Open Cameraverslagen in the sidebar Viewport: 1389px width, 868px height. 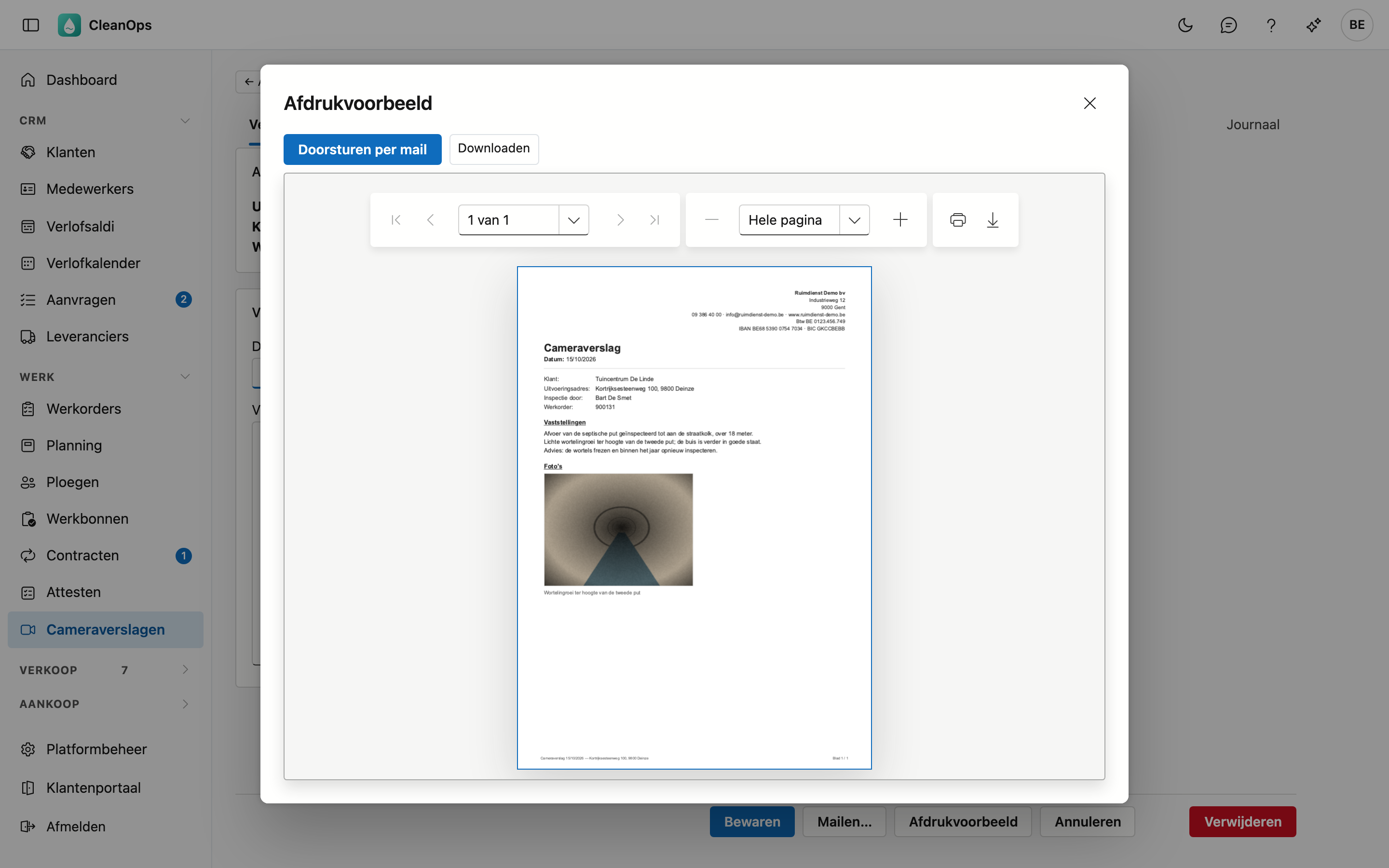[106, 630]
